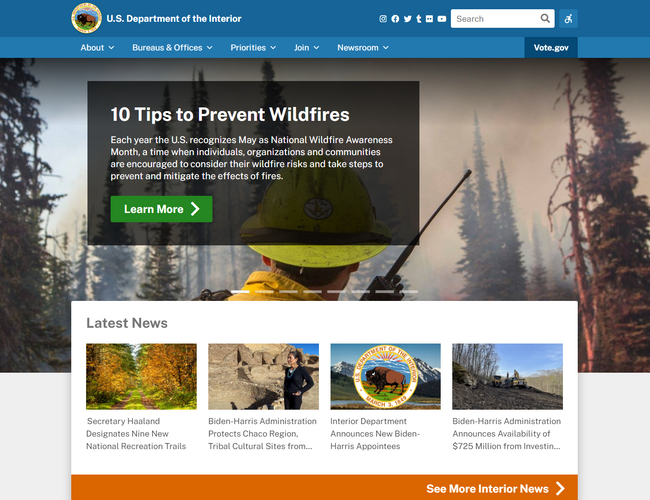
Task: Expand the Bureaus & Offices dropdown
Action: click(x=172, y=48)
